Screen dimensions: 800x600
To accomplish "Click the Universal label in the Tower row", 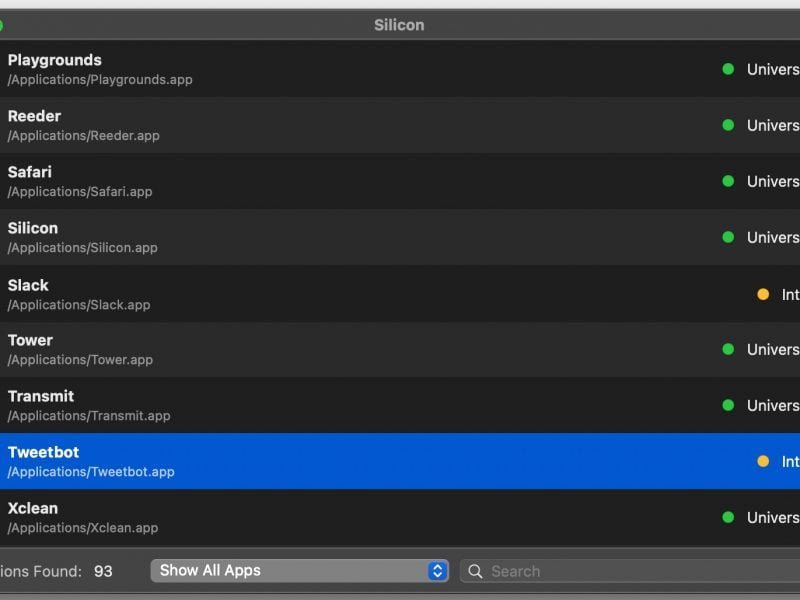I will click(x=773, y=349).
